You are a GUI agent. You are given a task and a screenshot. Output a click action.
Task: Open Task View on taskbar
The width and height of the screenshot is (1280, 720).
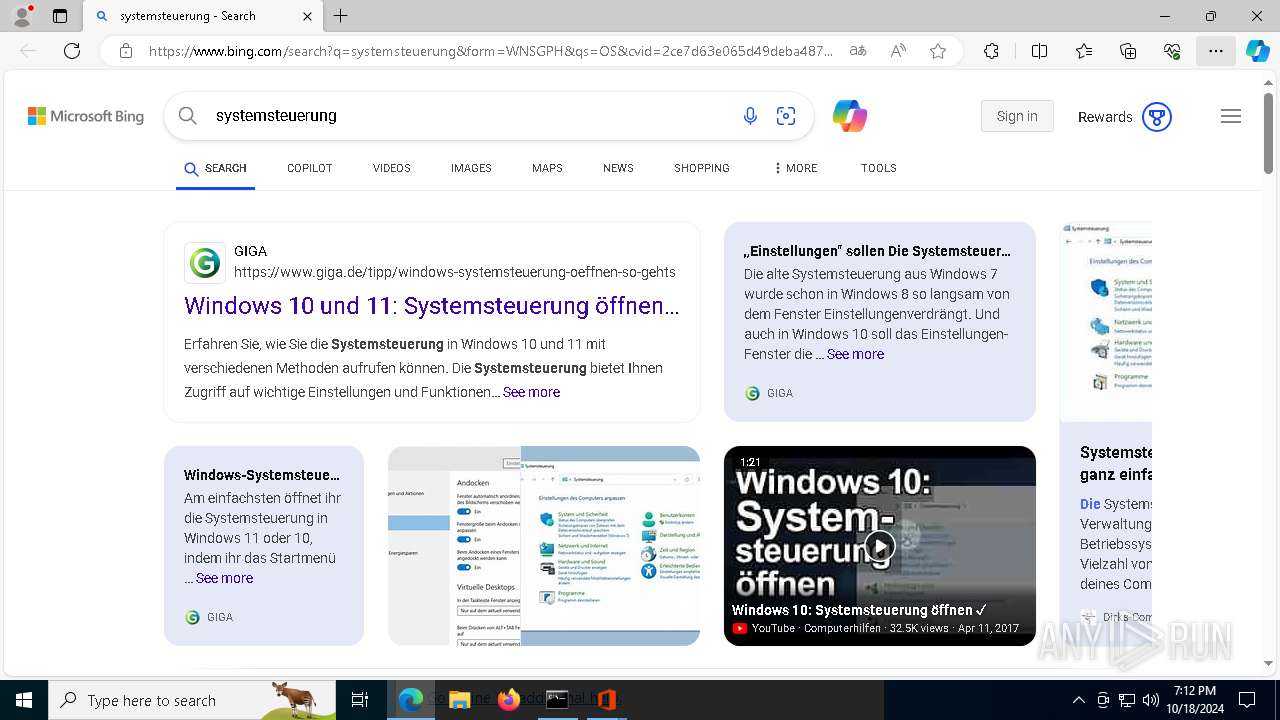point(360,700)
